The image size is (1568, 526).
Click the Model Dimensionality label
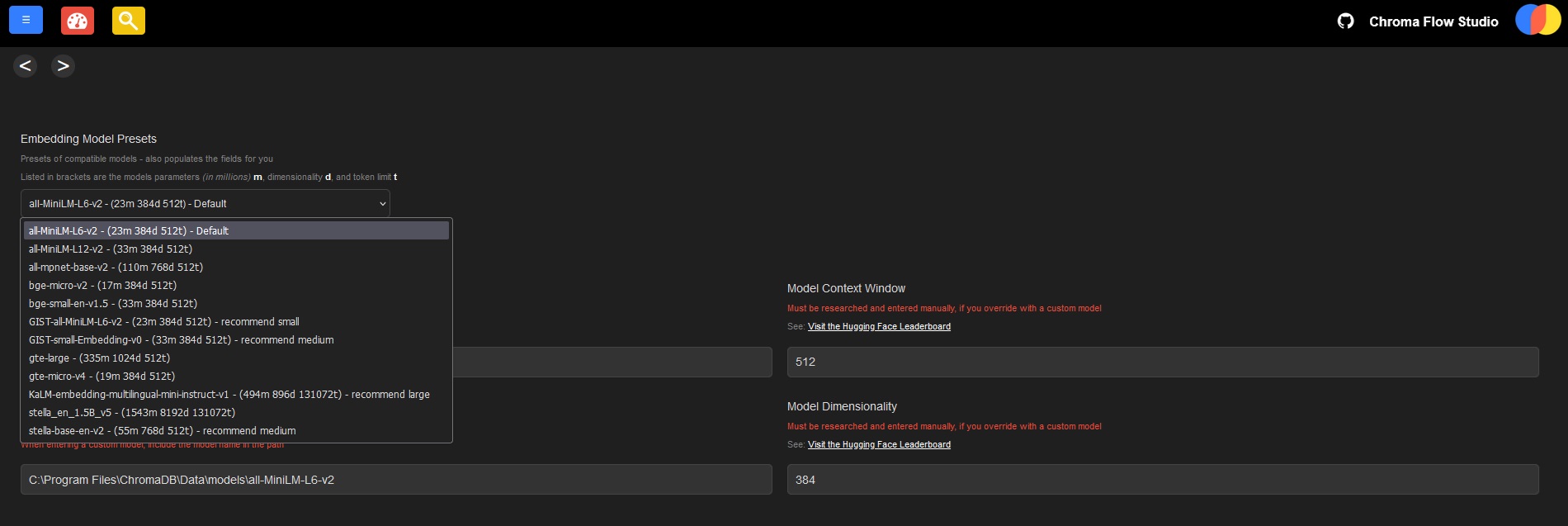842,406
